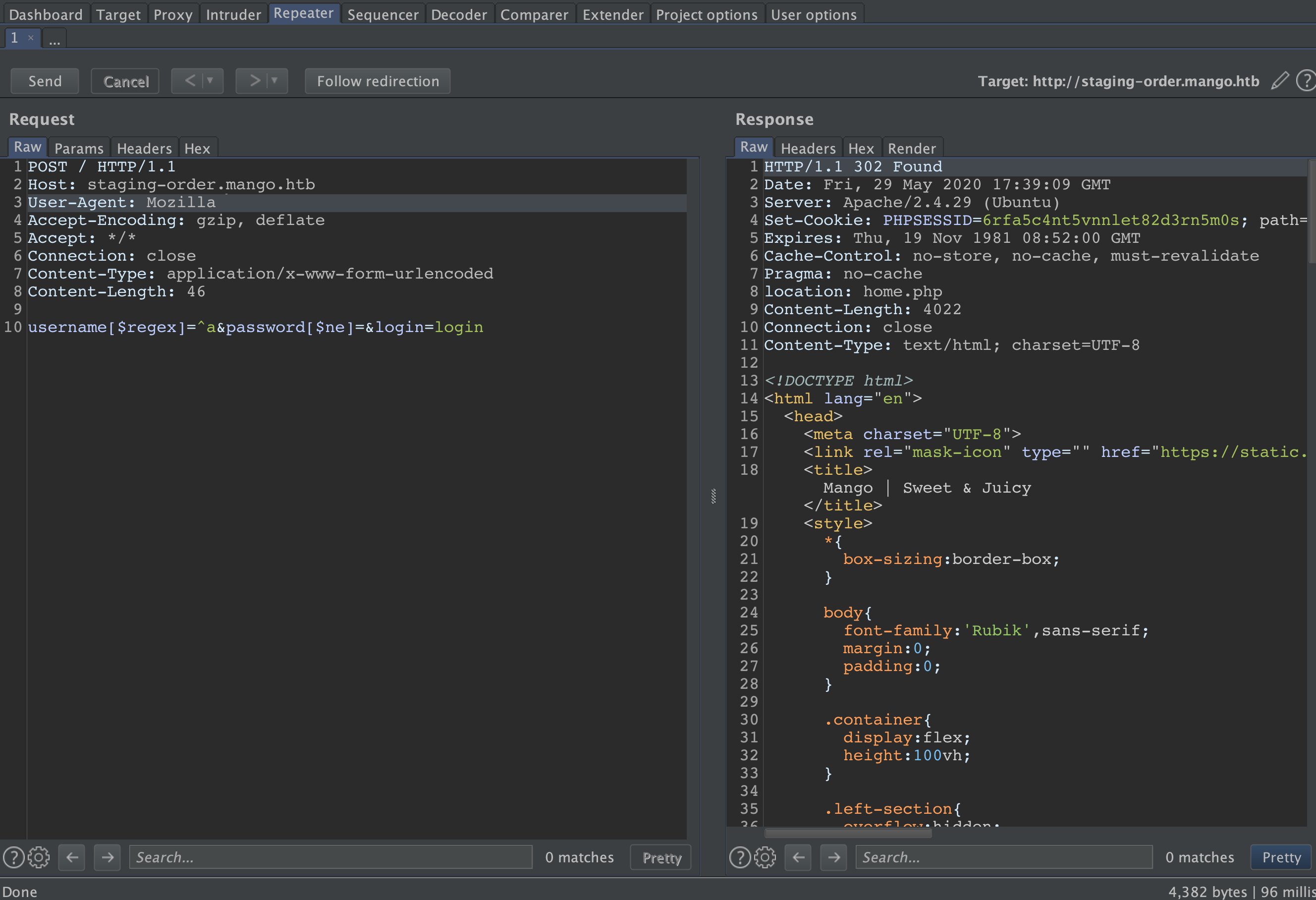The height and width of the screenshot is (900, 1316).
Task: Click Response horizontal scrollbar thumb
Action: 848,833
